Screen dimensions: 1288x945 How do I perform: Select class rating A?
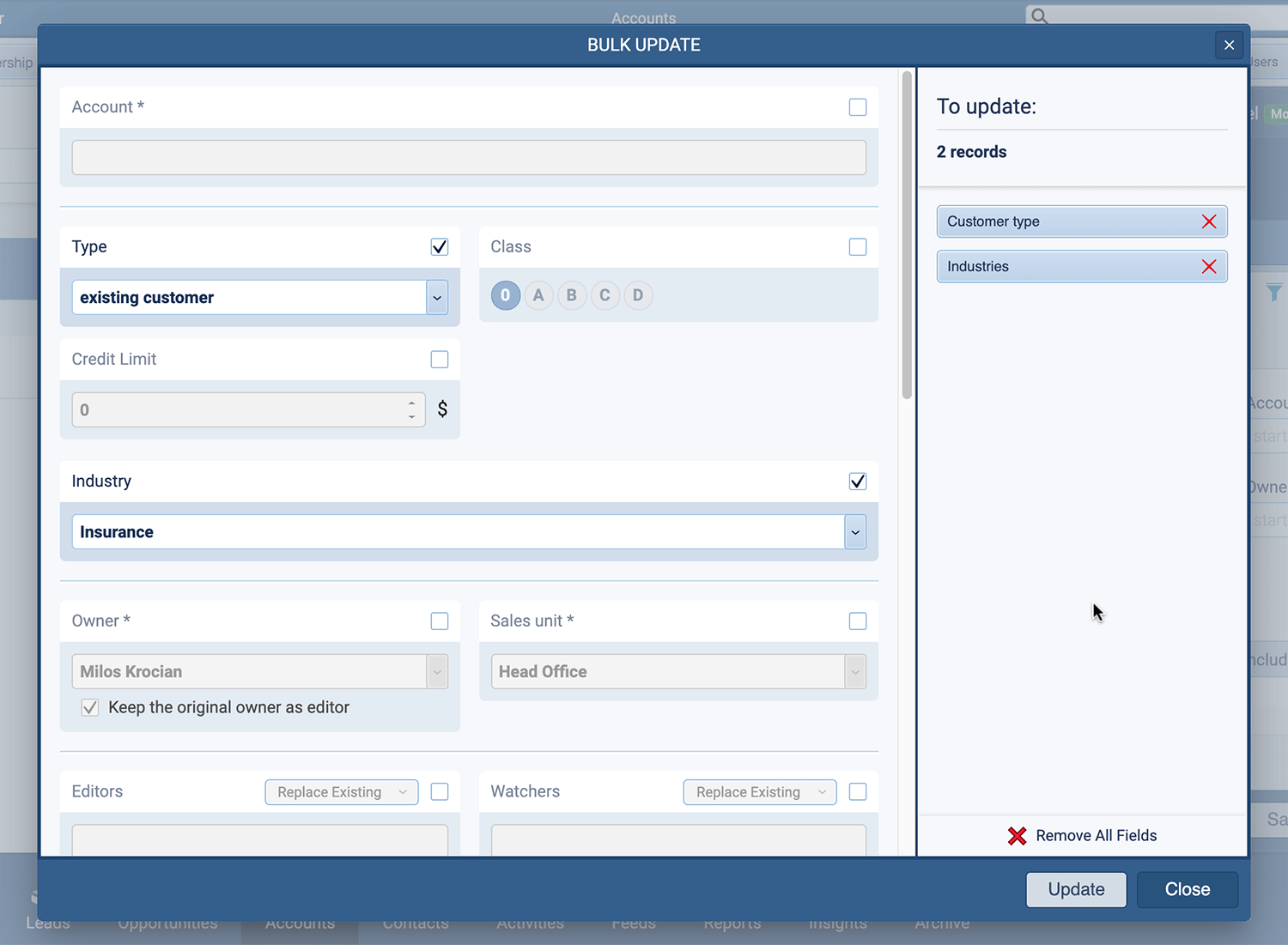click(538, 295)
